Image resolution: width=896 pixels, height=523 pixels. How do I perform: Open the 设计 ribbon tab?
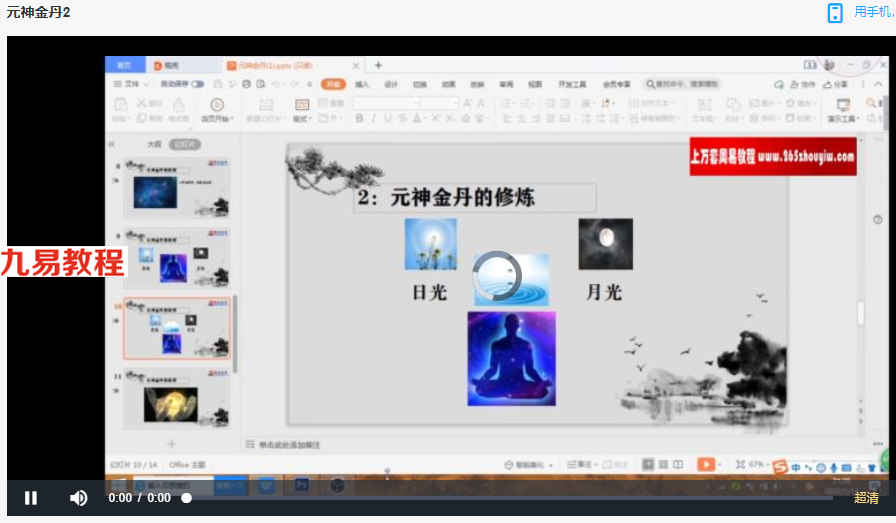pyautogui.click(x=391, y=84)
